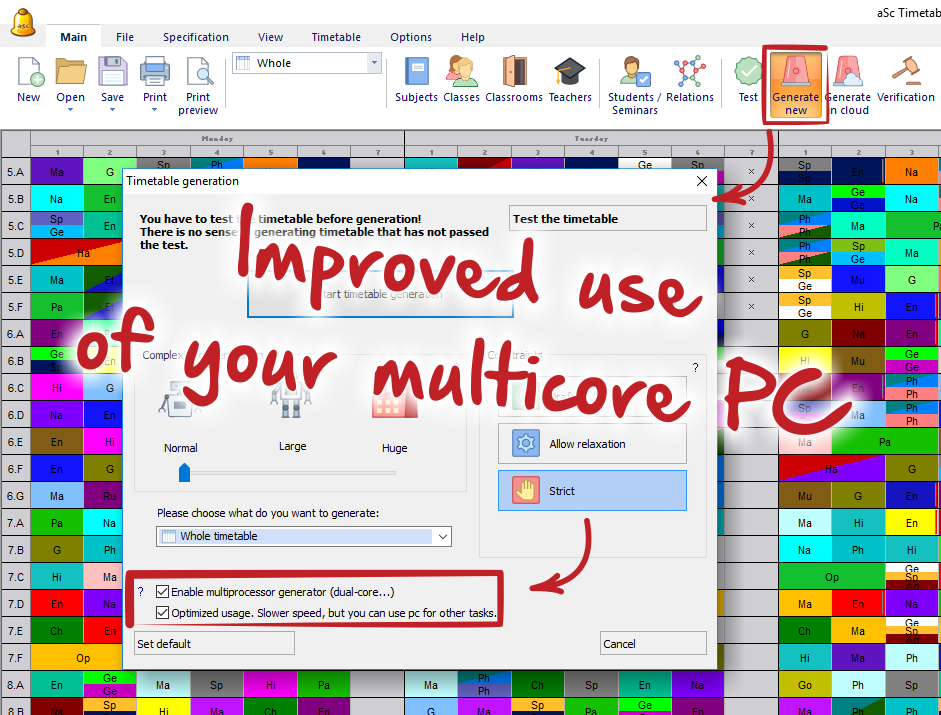Image resolution: width=941 pixels, height=715 pixels.
Task: Open the Verification gavel icon
Action: (905, 73)
